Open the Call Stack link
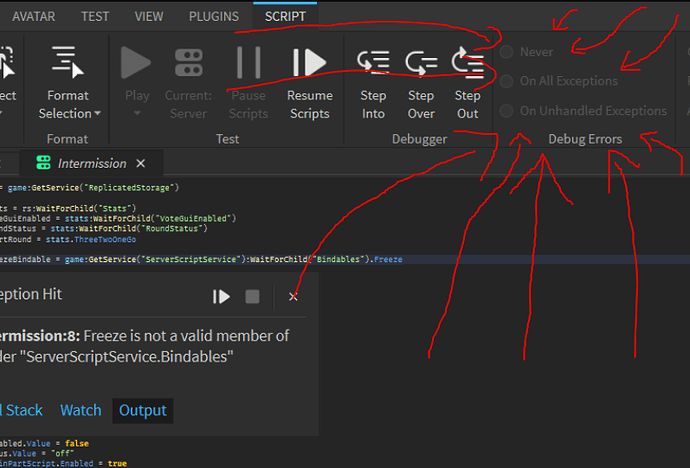Image resolution: width=690 pixels, height=468 pixels. (21, 410)
